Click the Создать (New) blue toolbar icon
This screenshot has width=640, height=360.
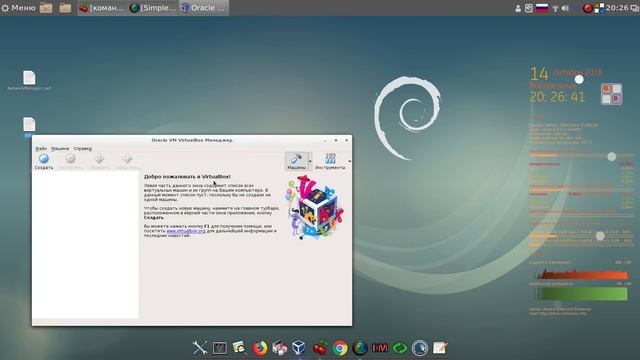coord(44,159)
